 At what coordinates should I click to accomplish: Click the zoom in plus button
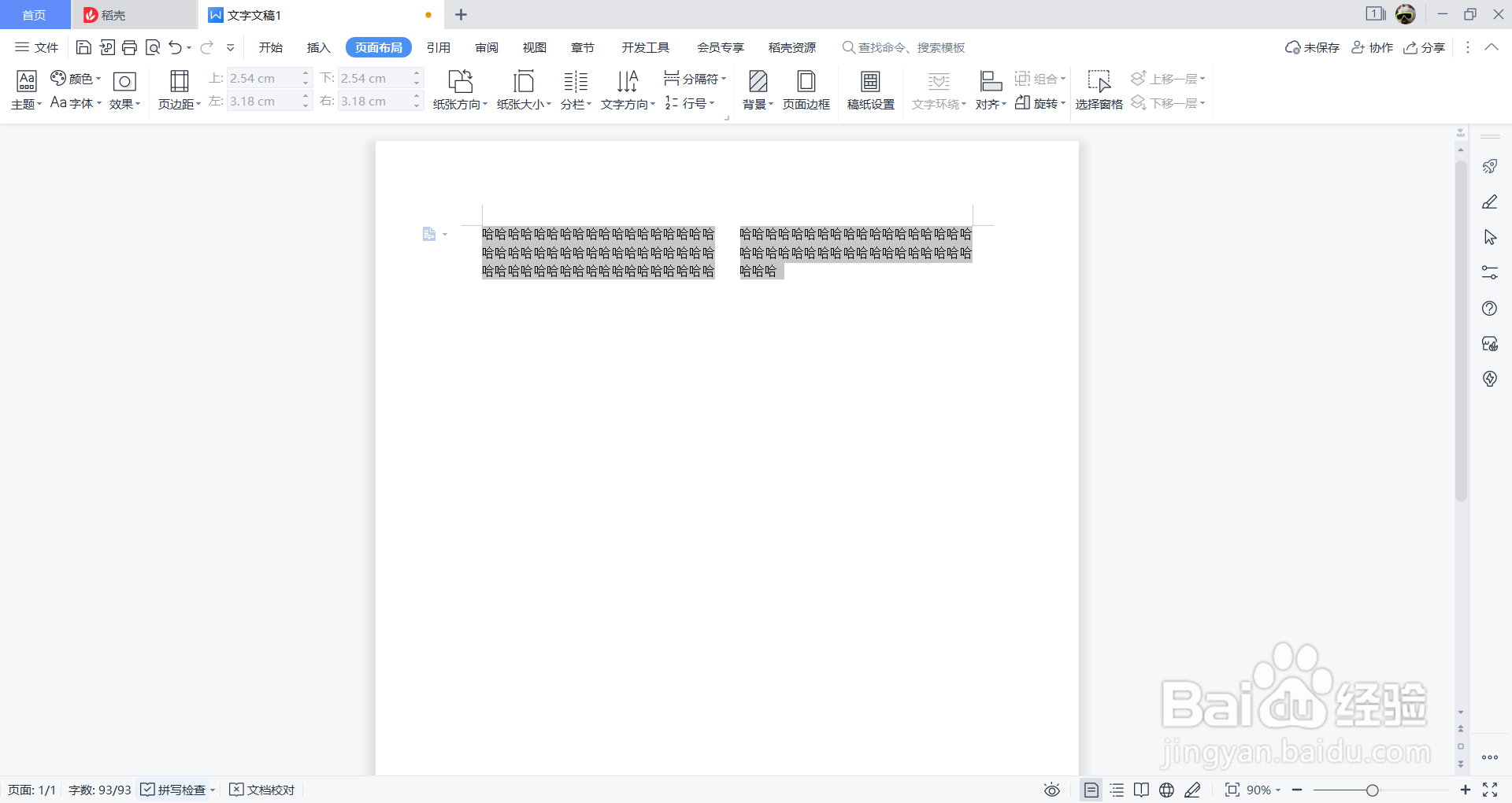(x=1465, y=790)
